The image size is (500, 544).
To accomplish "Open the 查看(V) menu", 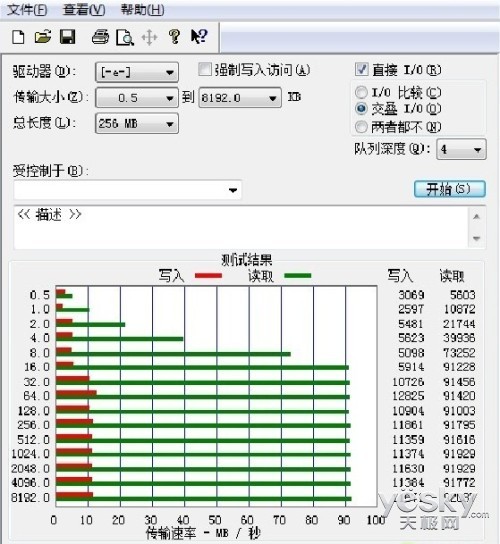I will click(84, 10).
